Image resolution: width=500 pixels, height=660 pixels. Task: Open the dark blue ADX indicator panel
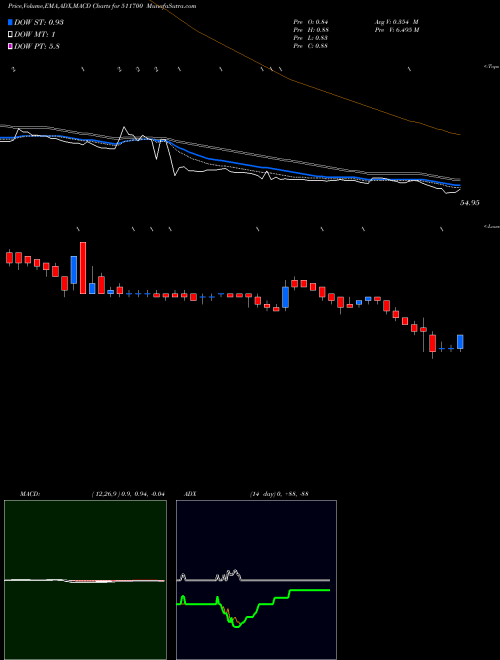256,580
